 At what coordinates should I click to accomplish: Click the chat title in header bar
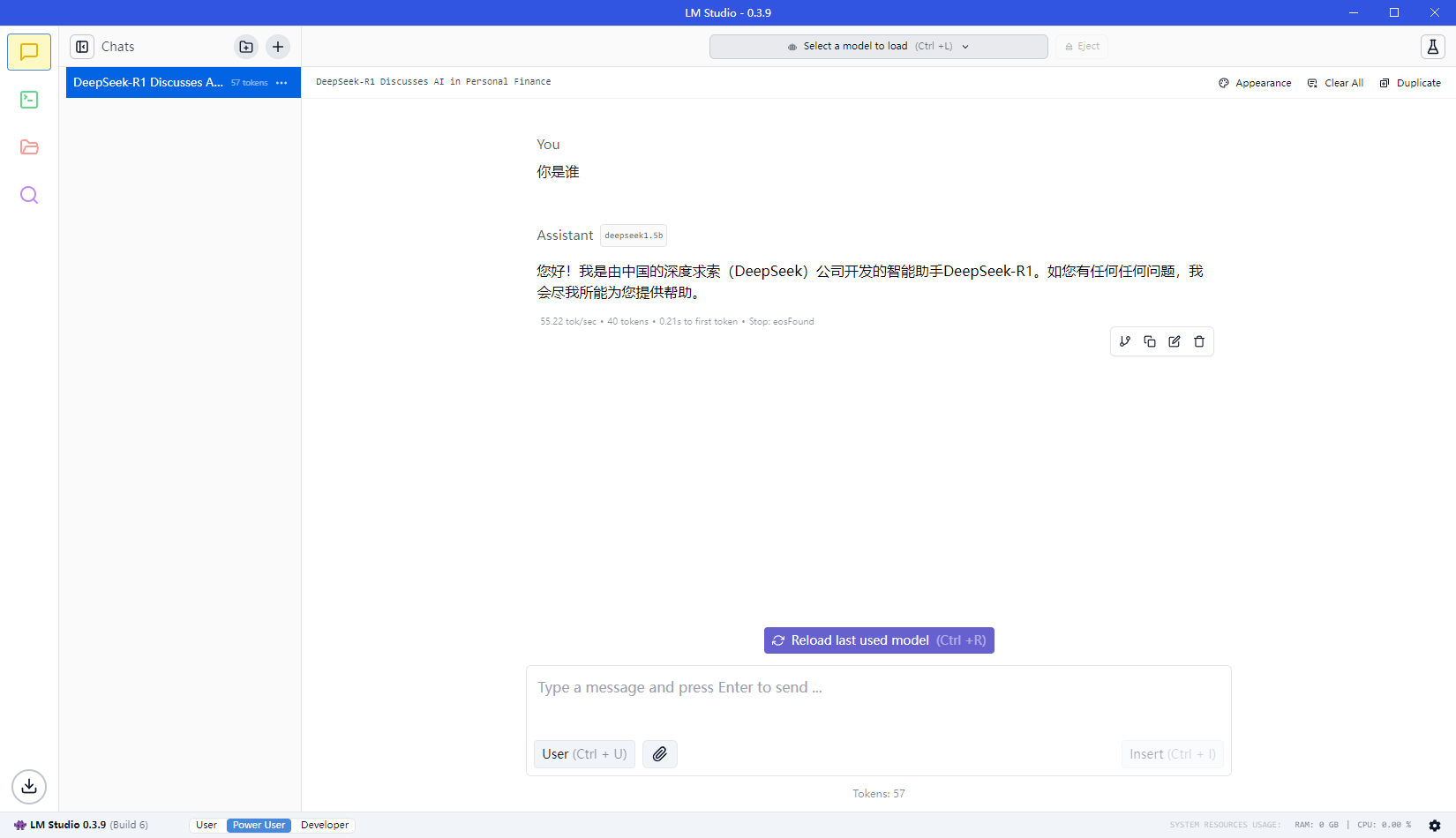433,82
